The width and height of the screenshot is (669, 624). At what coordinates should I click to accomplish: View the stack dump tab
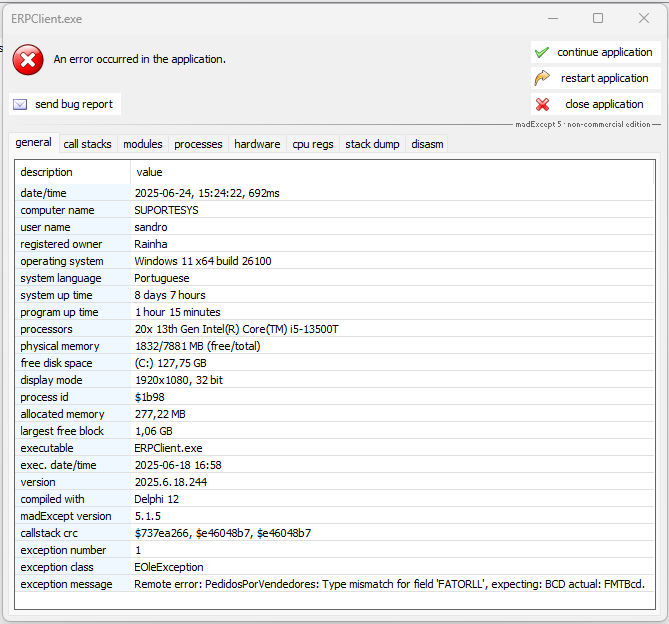(372, 144)
